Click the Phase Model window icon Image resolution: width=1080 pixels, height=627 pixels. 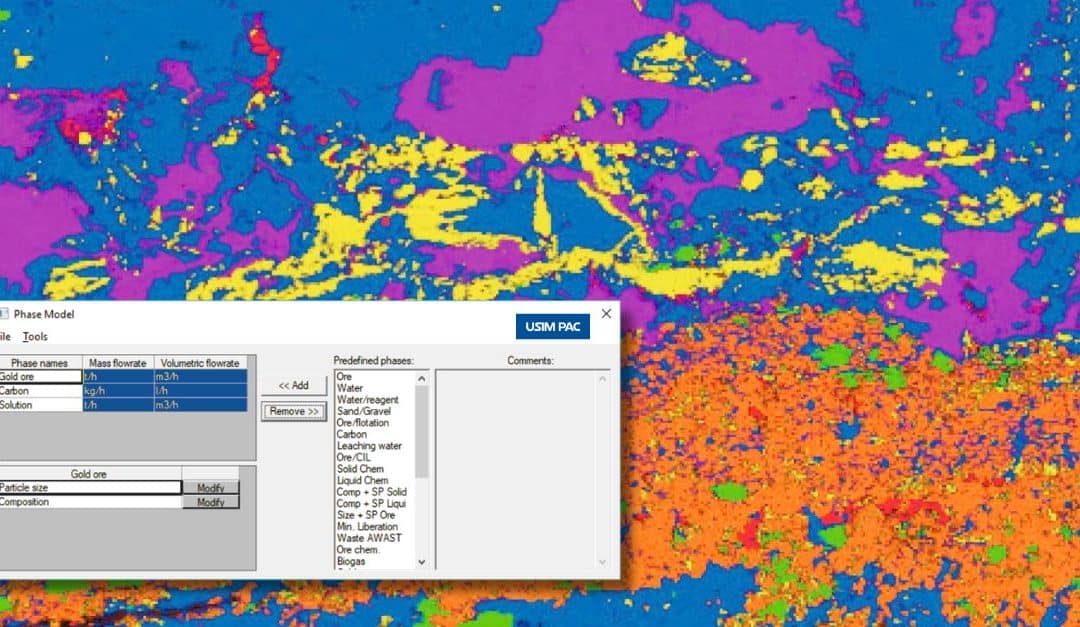3,314
